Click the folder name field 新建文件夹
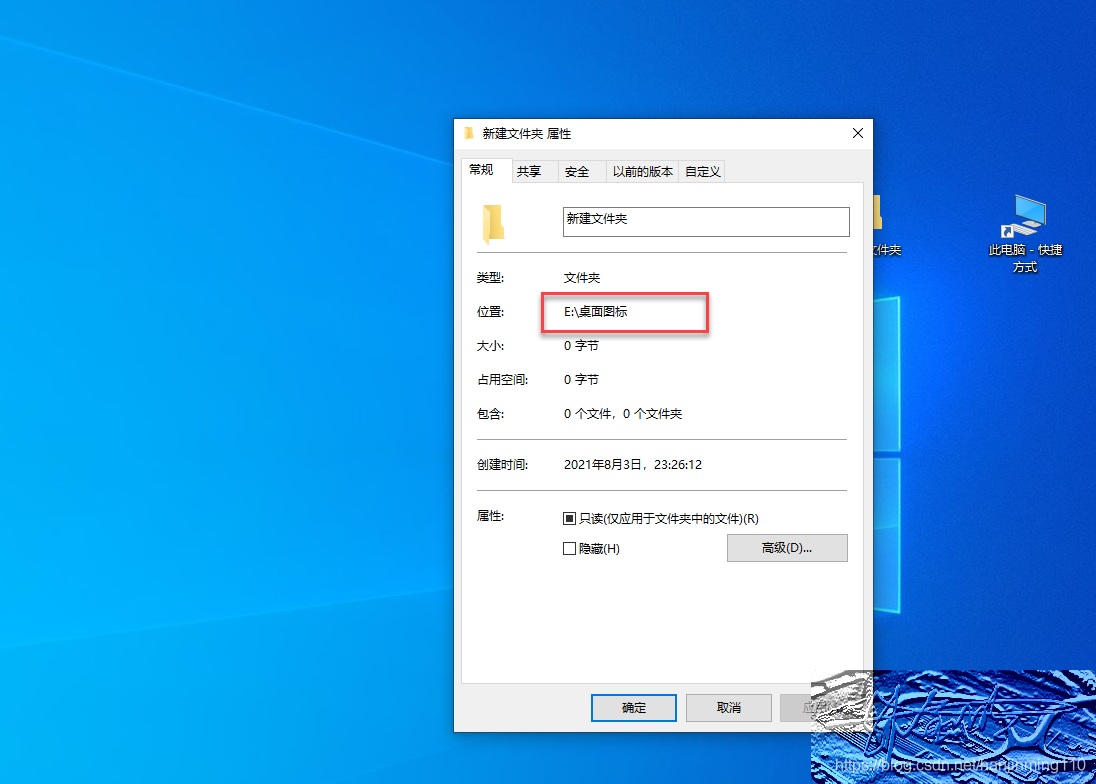 [x=706, y=222]
